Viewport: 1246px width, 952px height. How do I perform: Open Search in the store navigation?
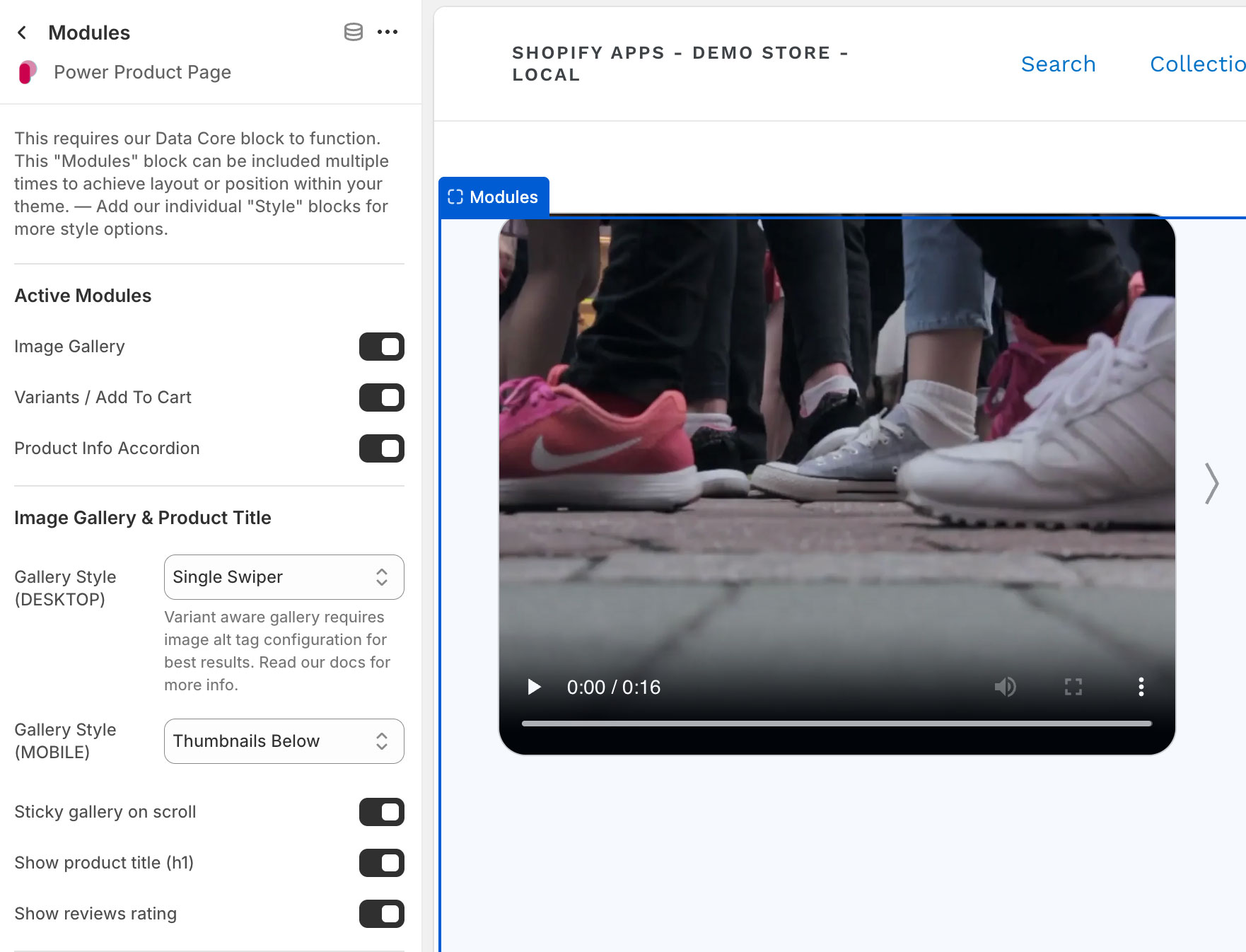[x=1058, y=64]
